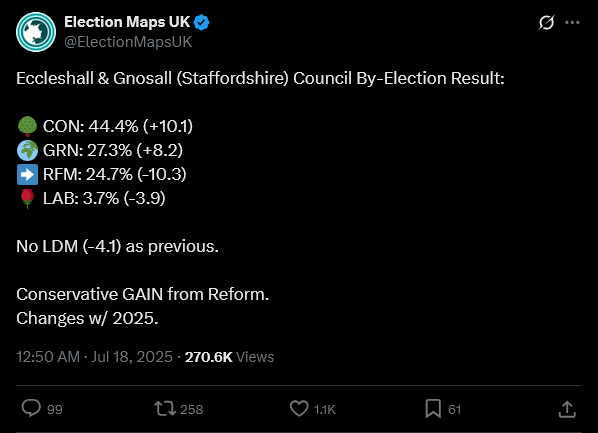Open the three-dot more options menu

572,23
